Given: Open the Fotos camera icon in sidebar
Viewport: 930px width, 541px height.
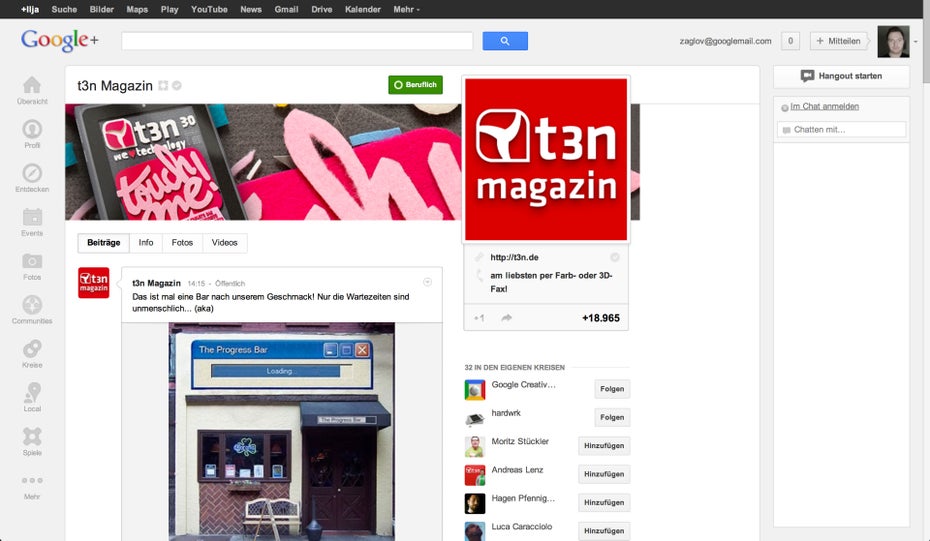Looking at the screenshot, I should click(32, 260).
